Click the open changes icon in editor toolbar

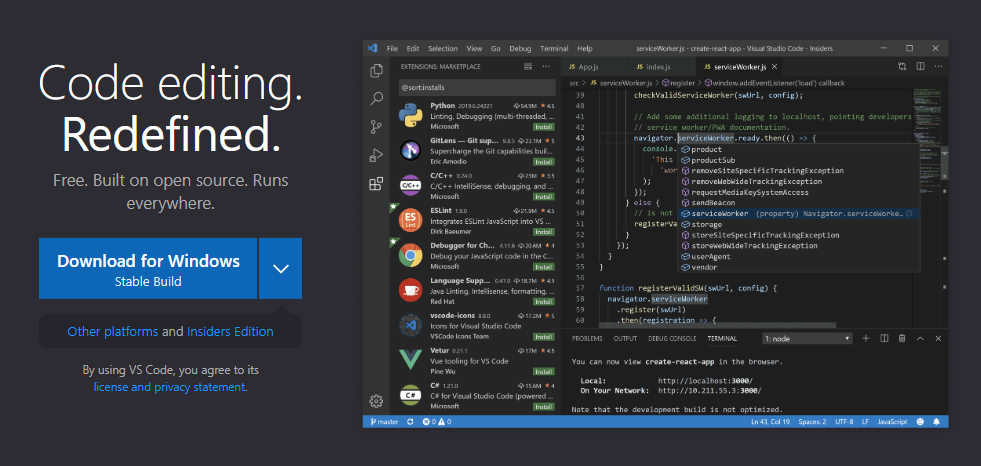[902, 66]
